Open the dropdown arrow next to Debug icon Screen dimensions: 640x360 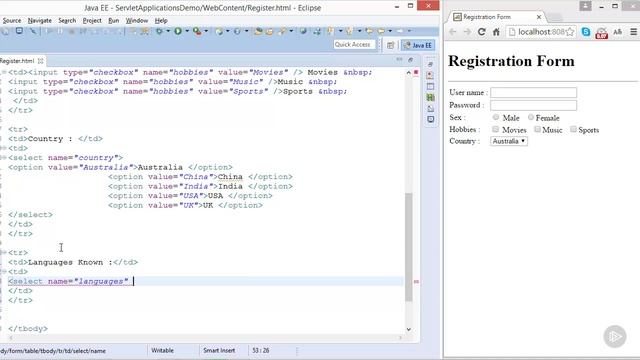[x=168, y=31]
